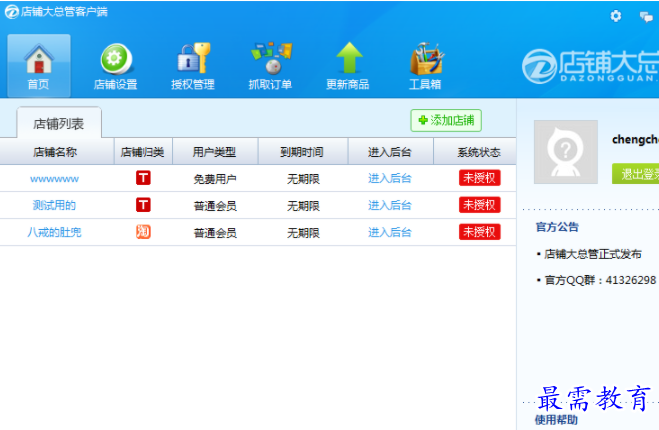659x430 pixels.
Task: Click 普通会员 cell in 八戒的肚兜 row
Action: point(215,233)
